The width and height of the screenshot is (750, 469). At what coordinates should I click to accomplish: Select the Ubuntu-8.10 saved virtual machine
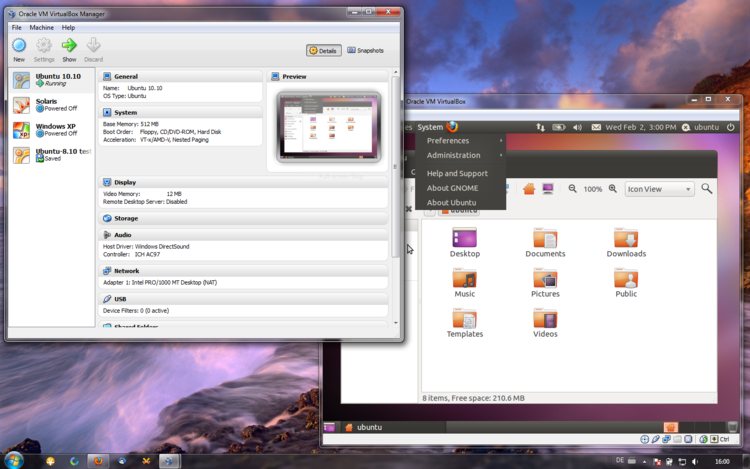point(52,154)
